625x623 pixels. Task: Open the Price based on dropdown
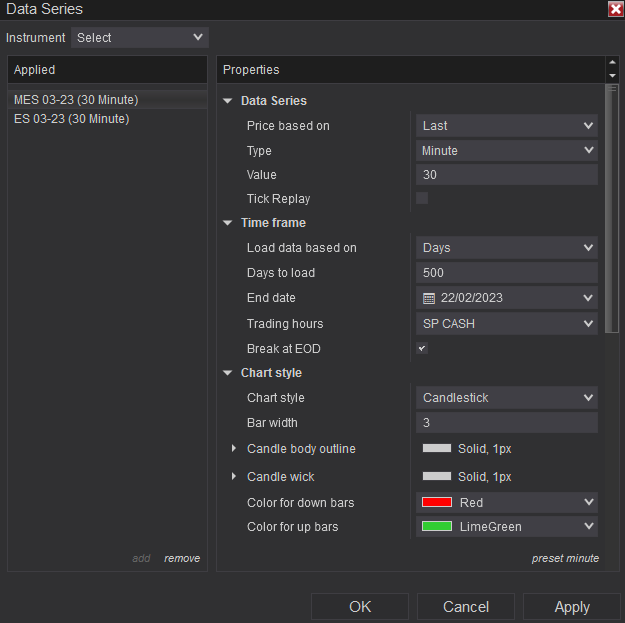pos(506,126)
